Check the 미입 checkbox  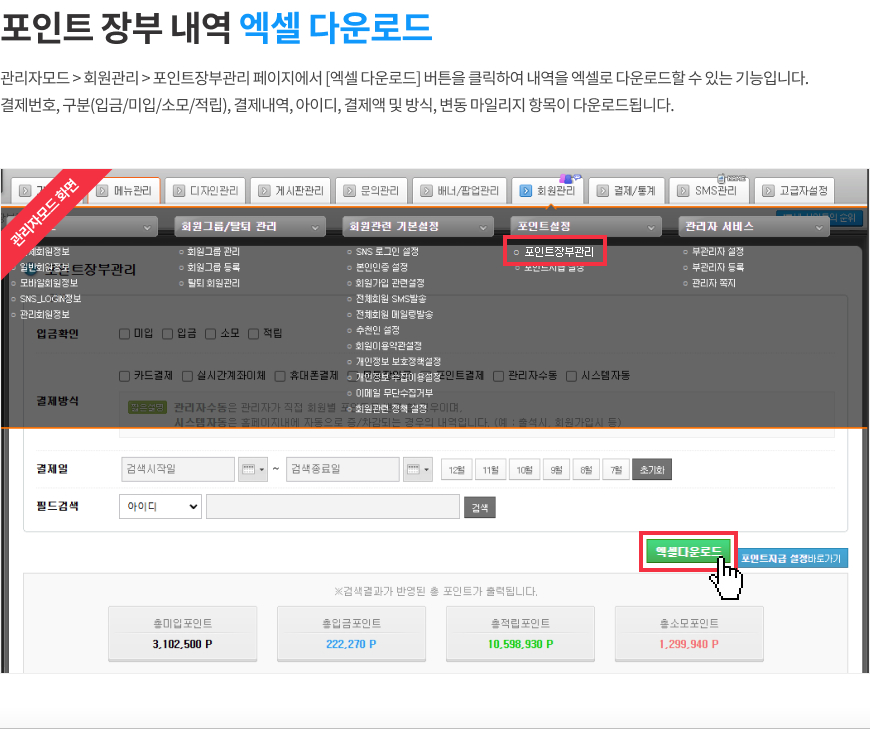point(124,333)
